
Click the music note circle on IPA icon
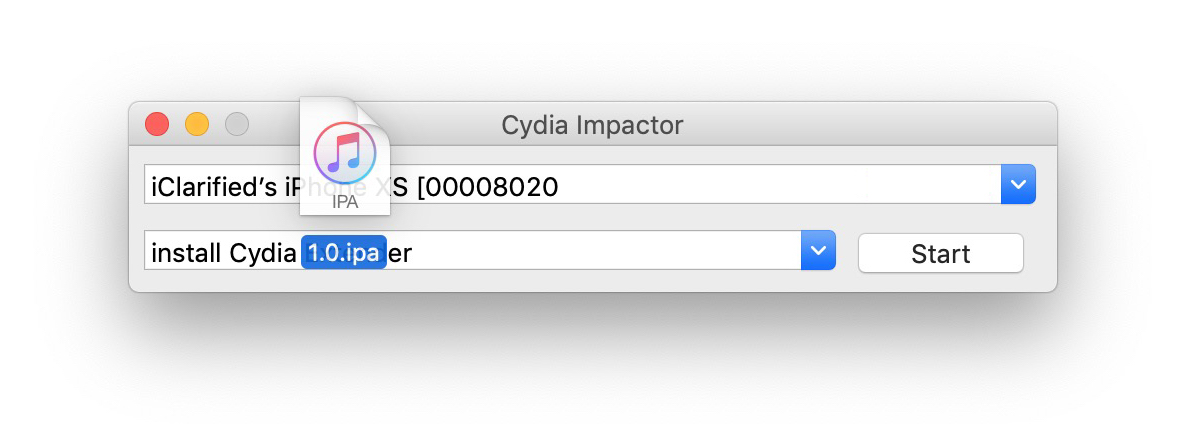coord(344,151)
